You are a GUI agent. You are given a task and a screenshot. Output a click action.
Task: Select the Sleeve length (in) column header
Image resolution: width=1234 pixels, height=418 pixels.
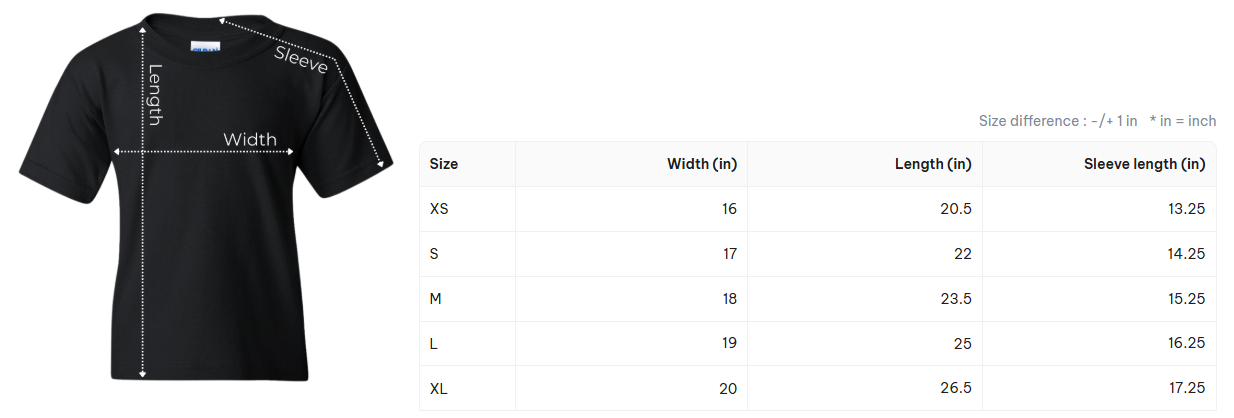tap(1144, 164)
